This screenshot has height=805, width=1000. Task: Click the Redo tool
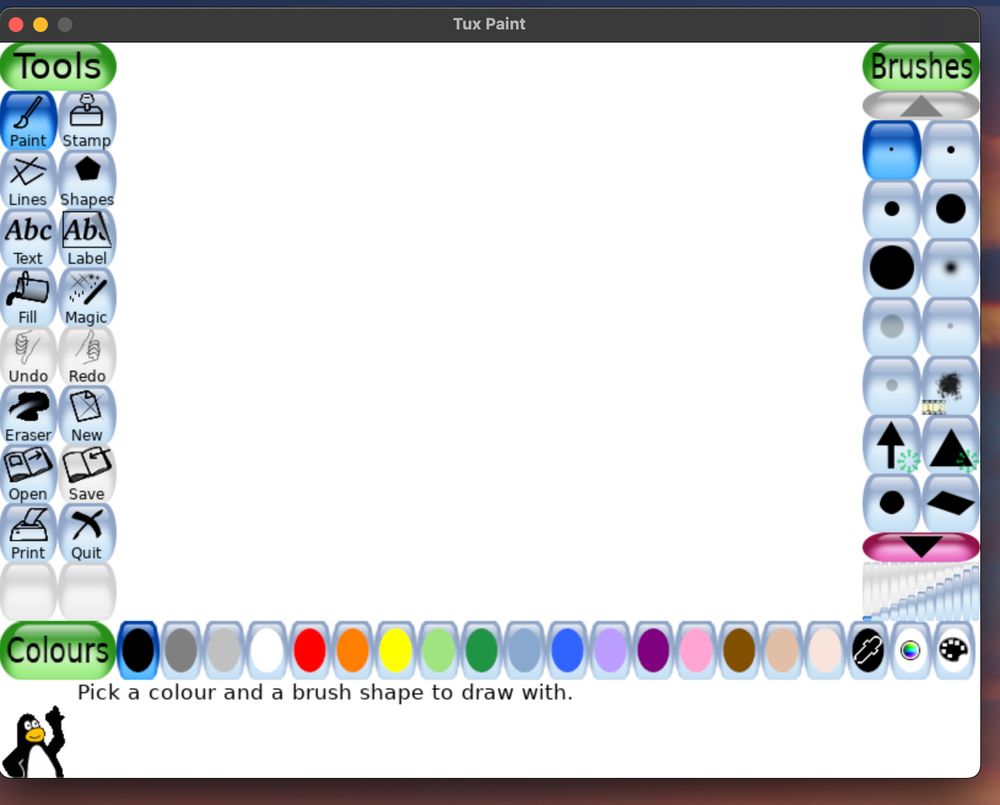87,356
